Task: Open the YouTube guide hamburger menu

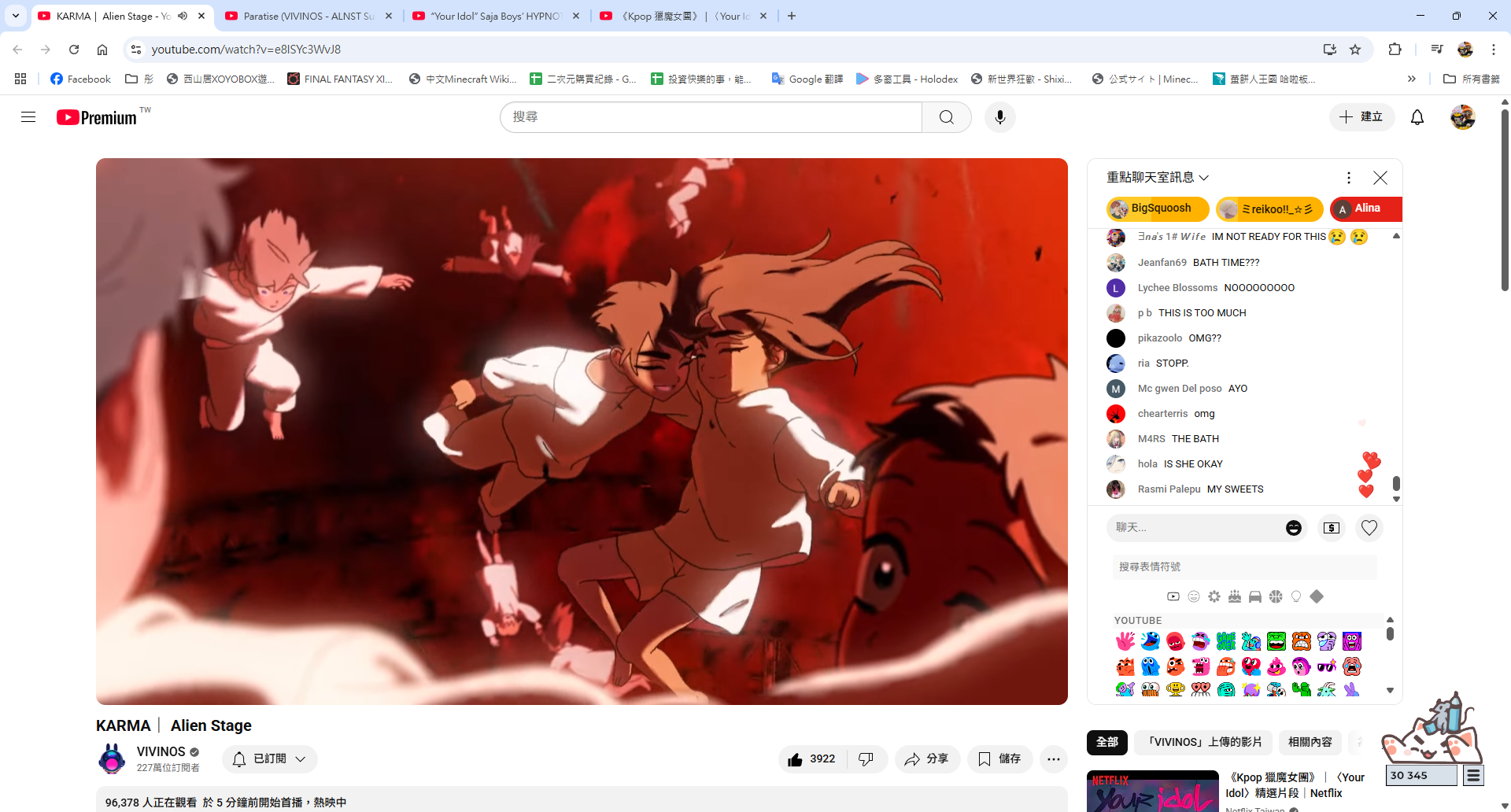Action: [x=28, y=117]
